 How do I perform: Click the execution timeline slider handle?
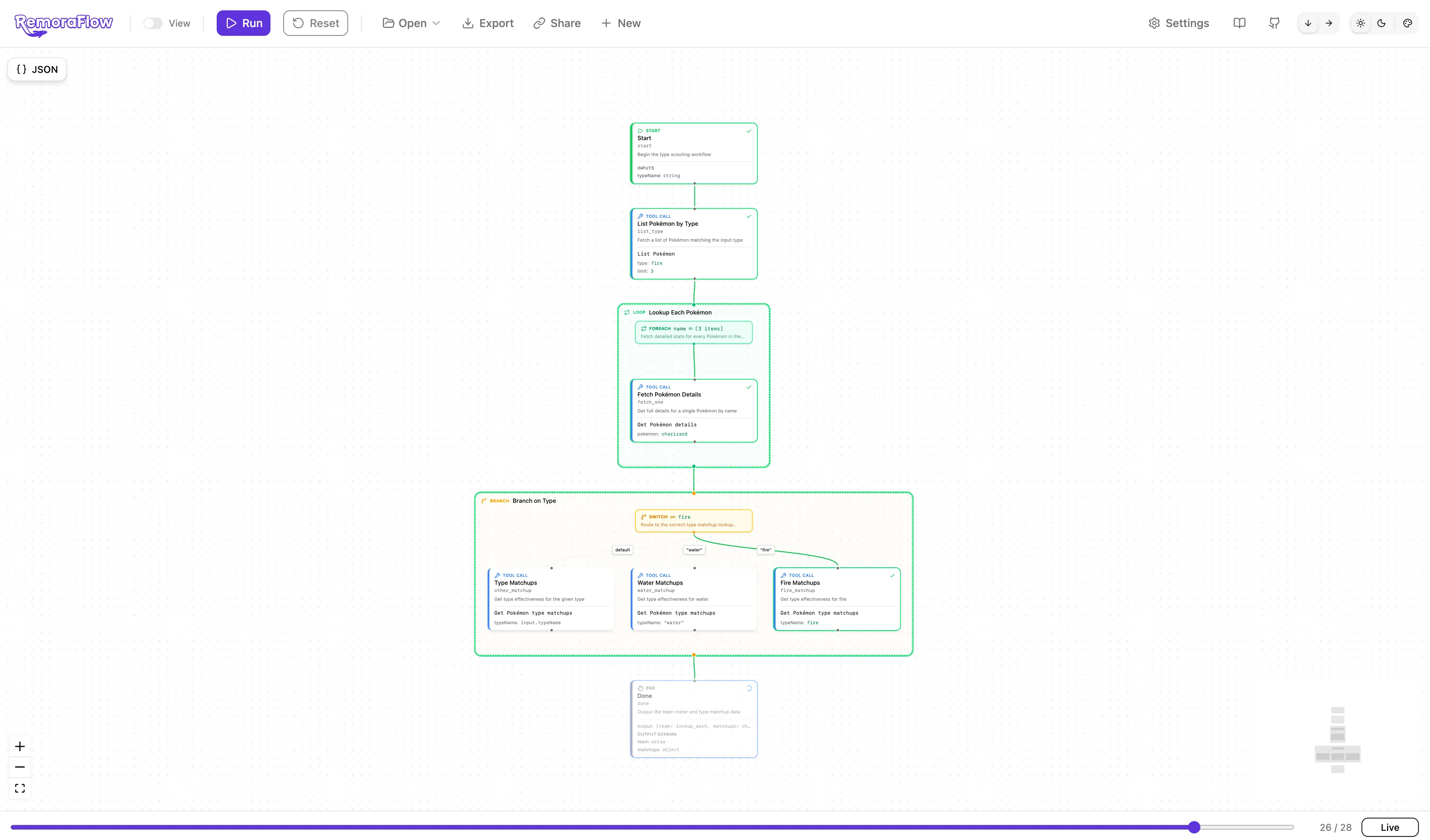tap(1195, 828)
